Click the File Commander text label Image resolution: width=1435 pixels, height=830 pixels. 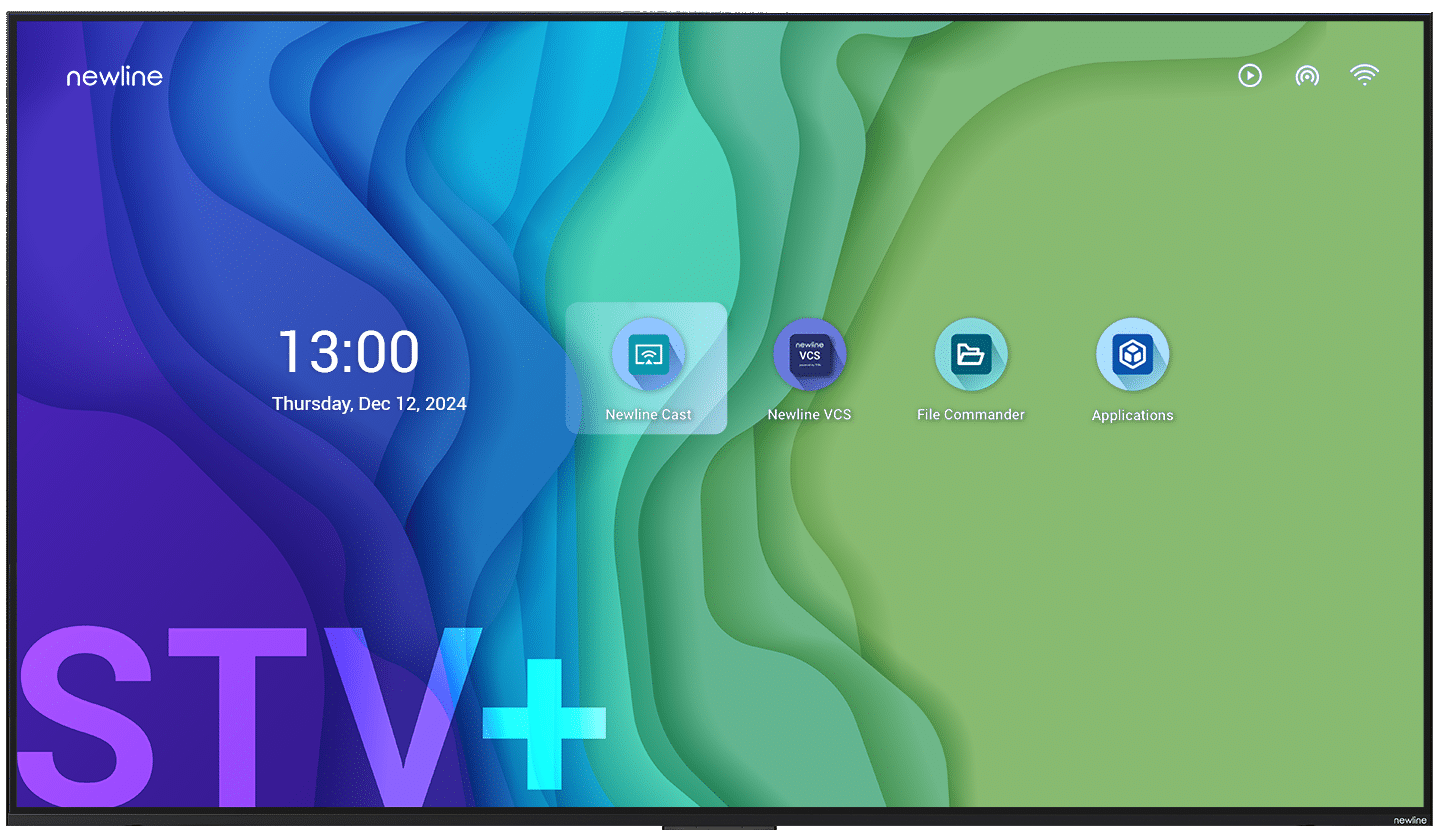tap(970, 414)
